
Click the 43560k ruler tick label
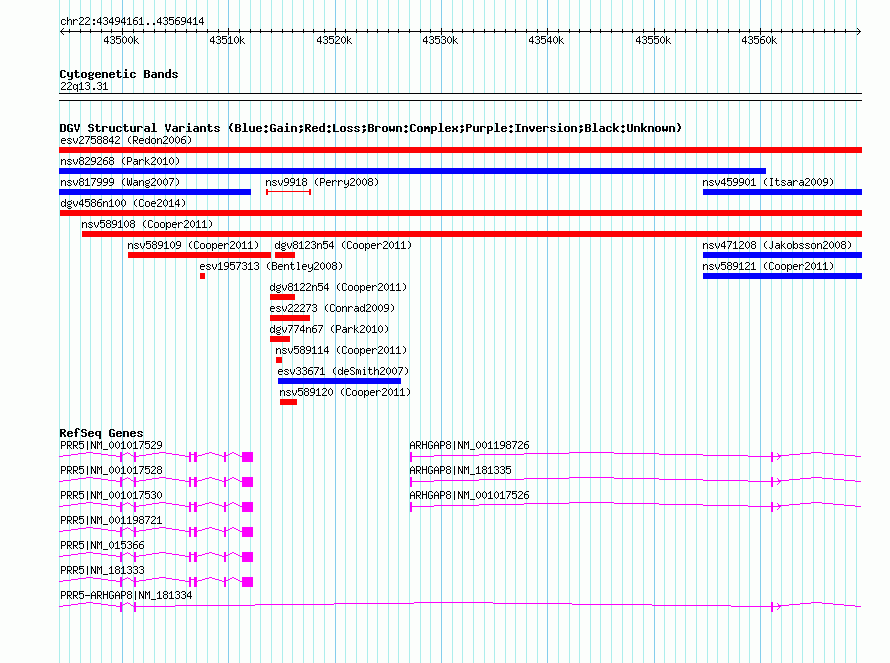pos(759,40)
